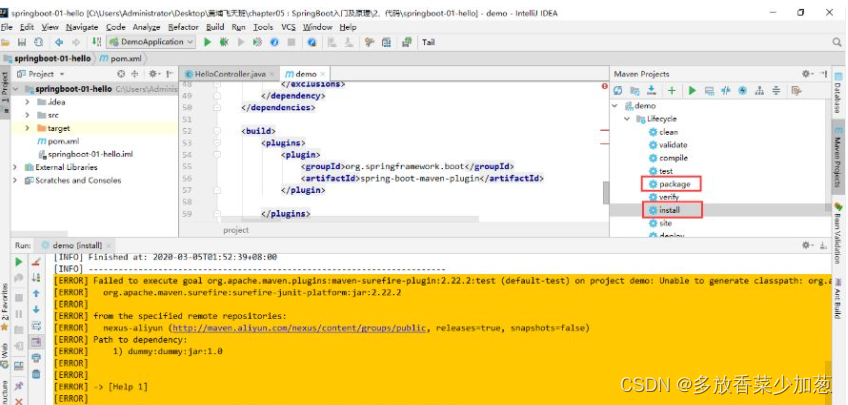This screenshot has width=848, height=405.
Task: Open the aliyun nexus repository link
Action: pyautogui.click(x=300, y=328)
